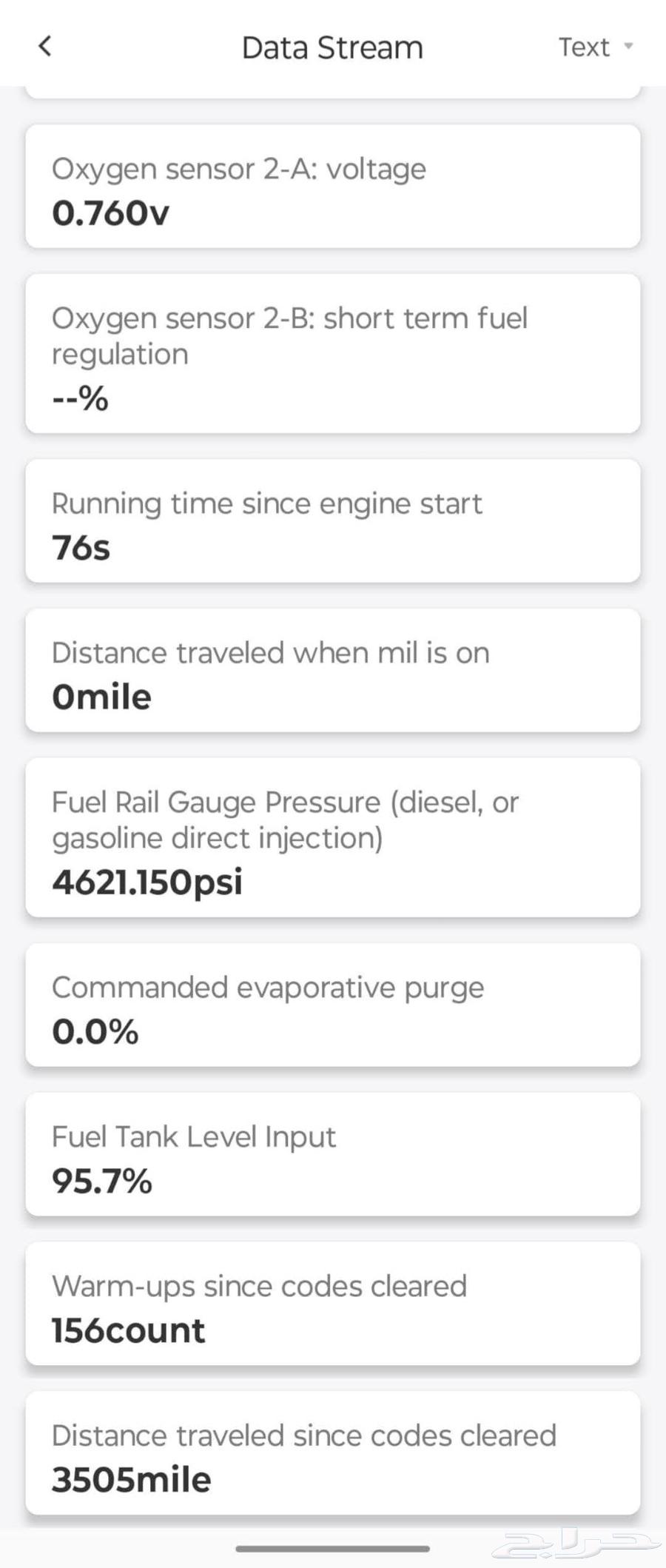Select the Oxygen sensor 2-A voltage card
This screenshot has width=666, height=1568.
pyautogui.click(x=332, y=187)
